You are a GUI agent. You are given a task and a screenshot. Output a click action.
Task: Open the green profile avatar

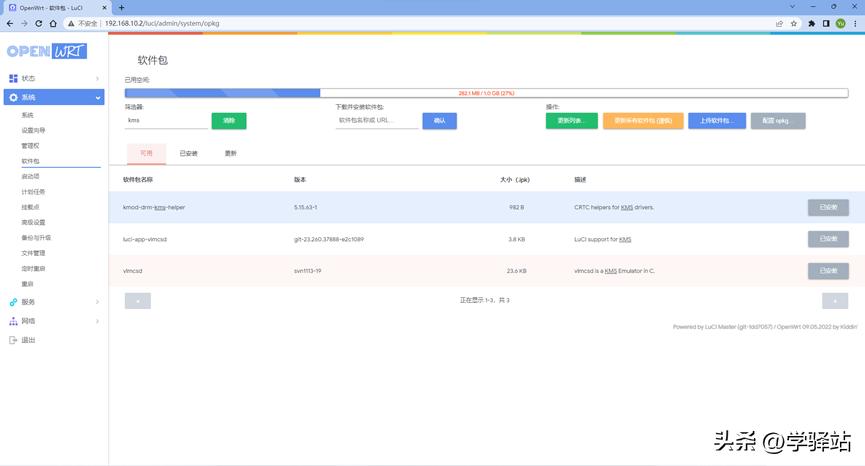tap(840, 23)
